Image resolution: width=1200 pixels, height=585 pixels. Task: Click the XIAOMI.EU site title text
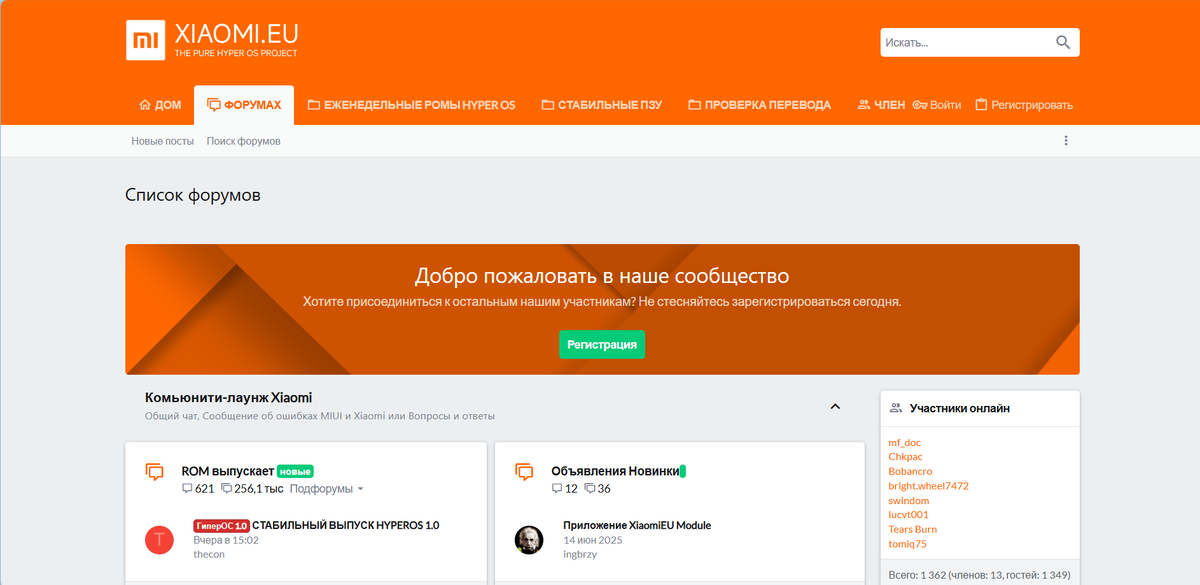click(x=236, y=33)
